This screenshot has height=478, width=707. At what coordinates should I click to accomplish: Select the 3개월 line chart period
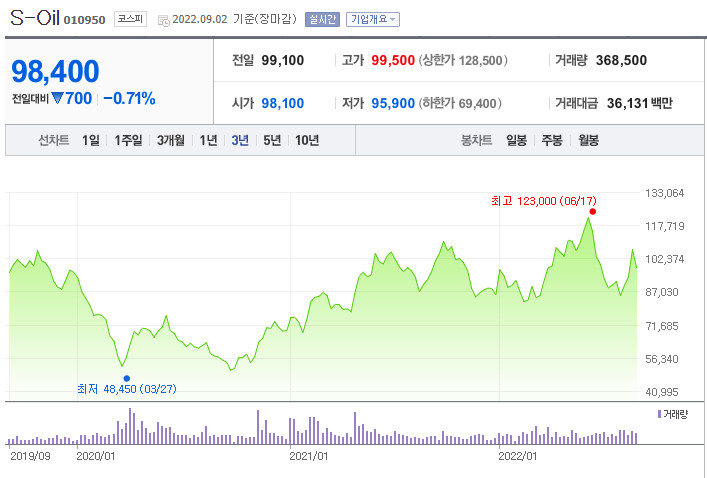coord(171,140)
